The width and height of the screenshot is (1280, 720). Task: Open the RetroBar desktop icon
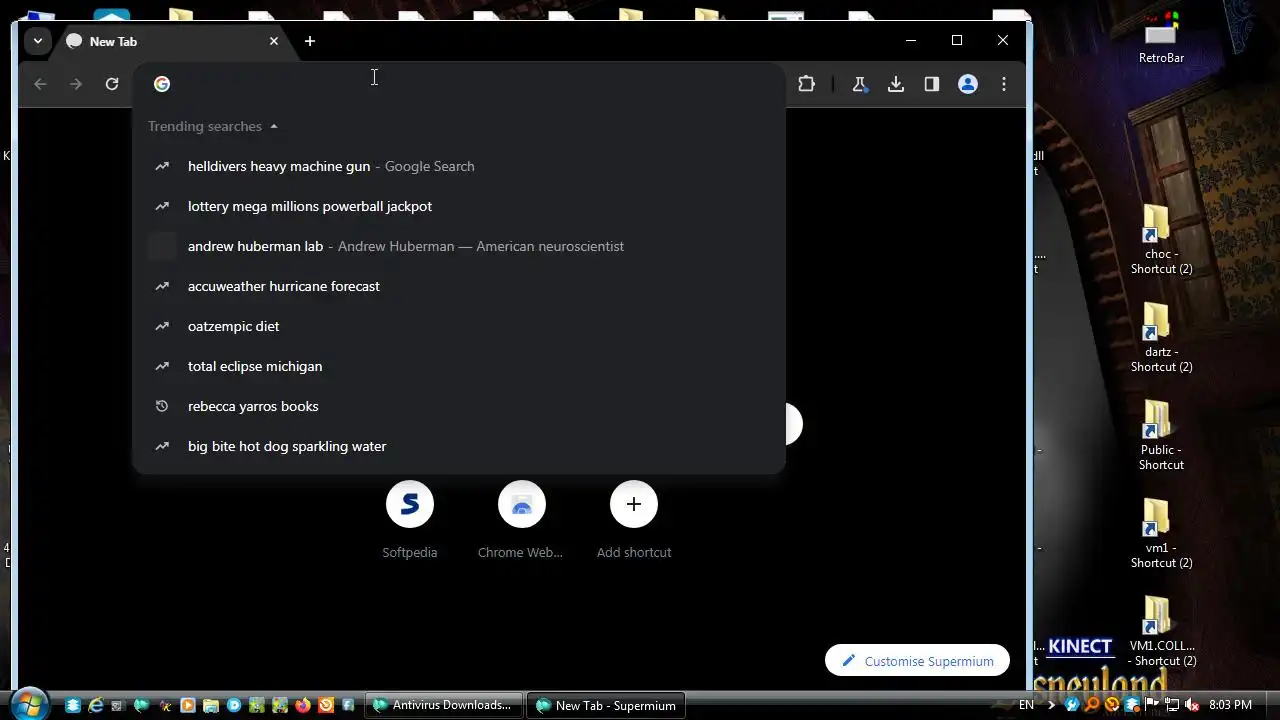tap(1161, 40)
